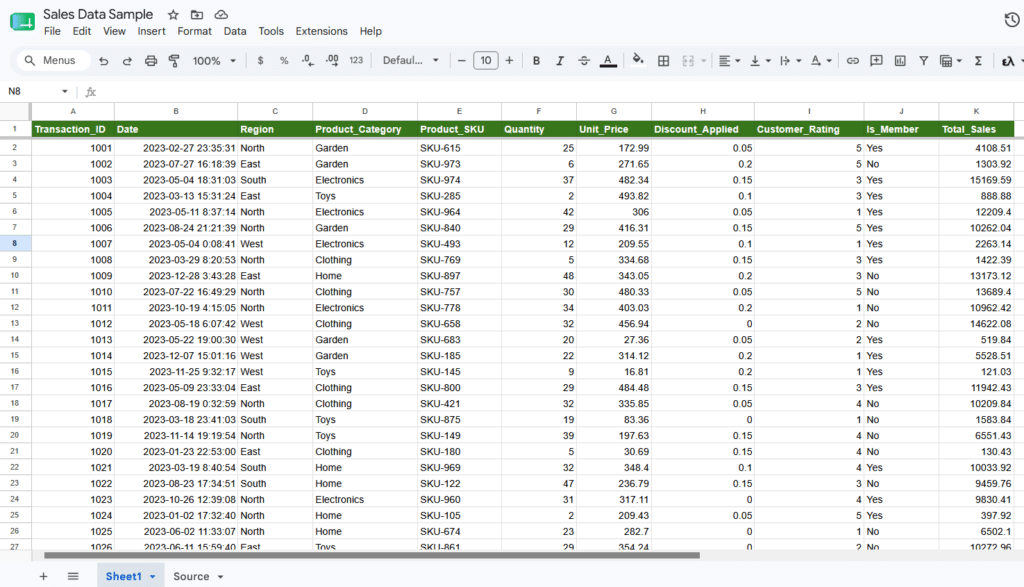
Task: Click the Undo arrow icon
Action: coord(103,61)
